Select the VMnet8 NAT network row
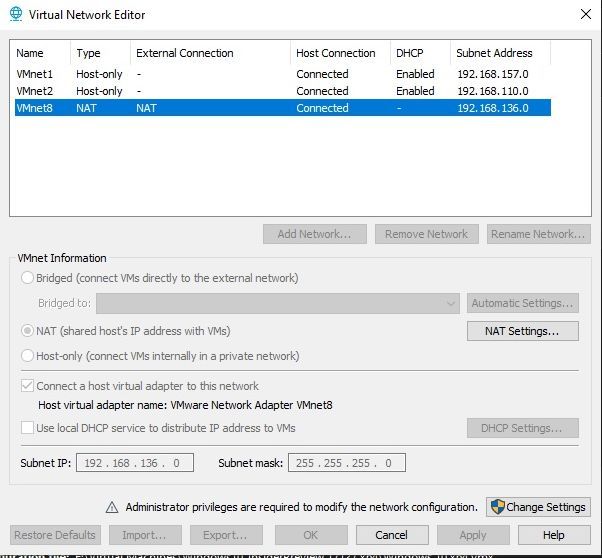This screenshot has width=602, height=558. coord(283,108)
